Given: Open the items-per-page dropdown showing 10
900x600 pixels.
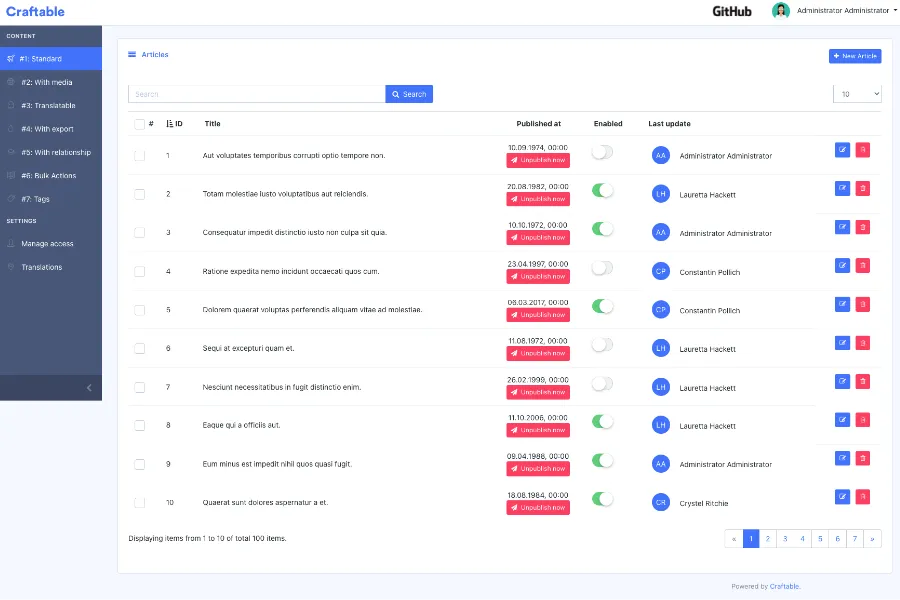Looking at the screenshot, I should (857, 94).
